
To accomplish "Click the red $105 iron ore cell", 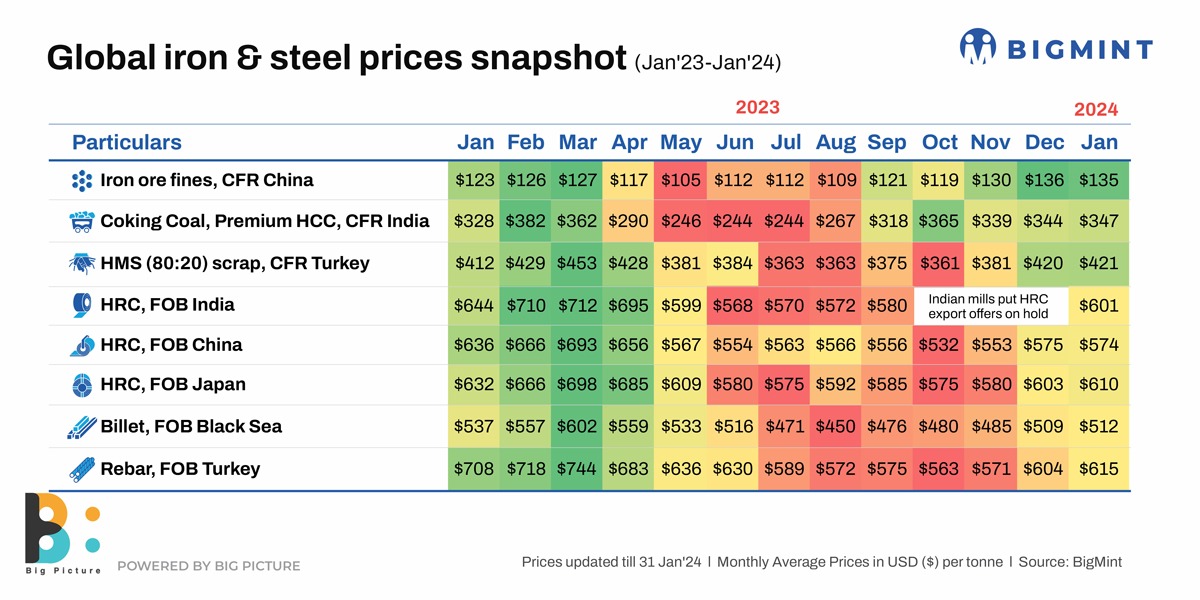I will [x=680, y=181].
